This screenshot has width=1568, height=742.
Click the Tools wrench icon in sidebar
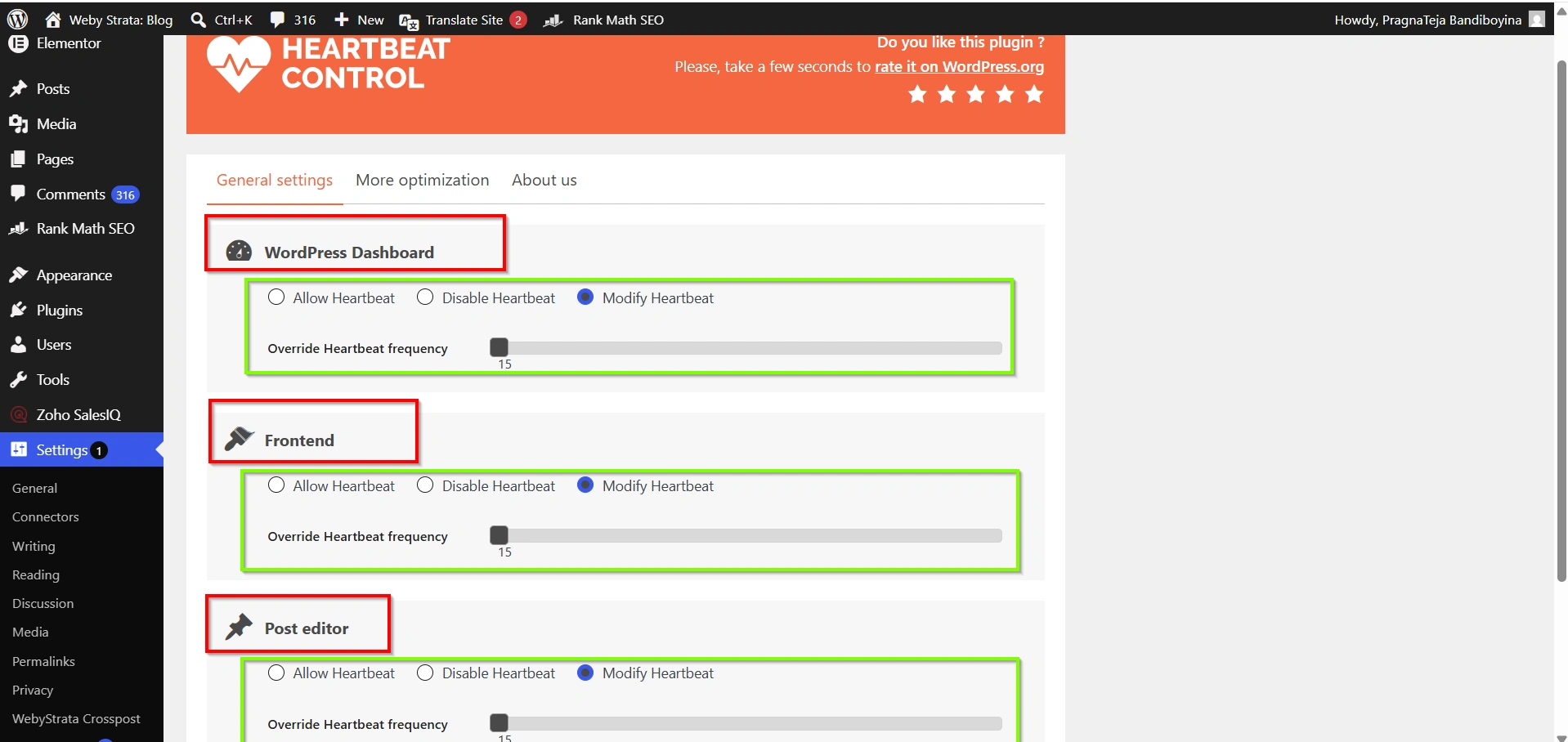(18, 380)
